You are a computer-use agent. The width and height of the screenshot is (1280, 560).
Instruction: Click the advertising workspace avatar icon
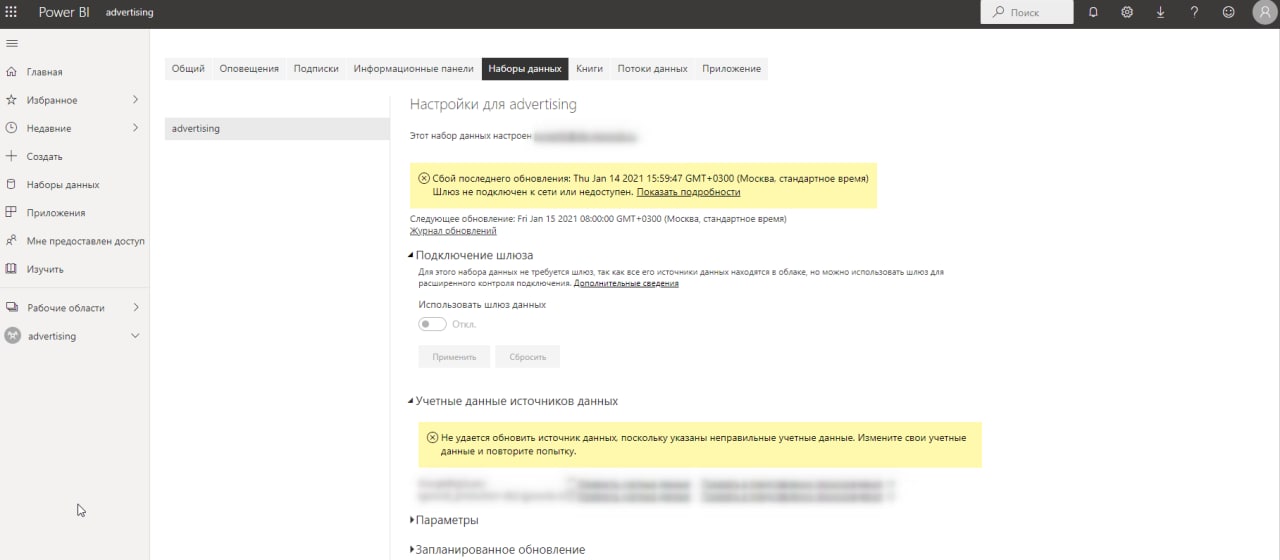(x=12, y=336)
